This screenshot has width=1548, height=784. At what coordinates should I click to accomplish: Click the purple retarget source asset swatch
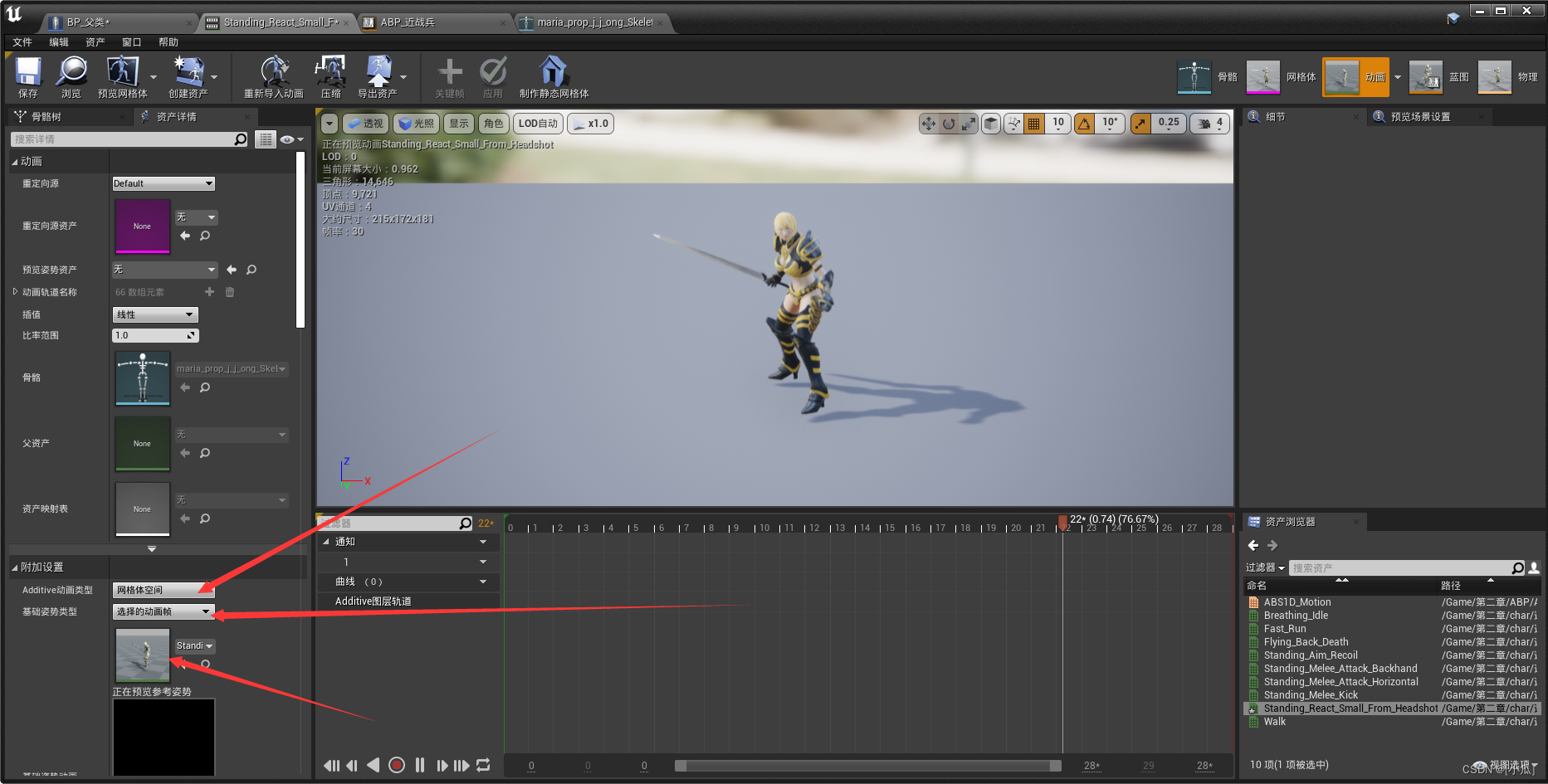click(x=142, y=226)
